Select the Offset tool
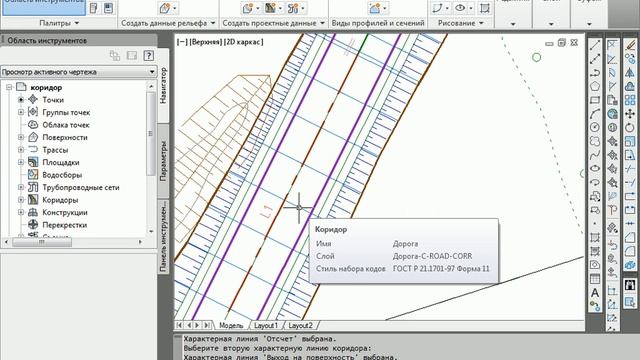Viewport: 640px width, 360px height. (x=630, y=87)
